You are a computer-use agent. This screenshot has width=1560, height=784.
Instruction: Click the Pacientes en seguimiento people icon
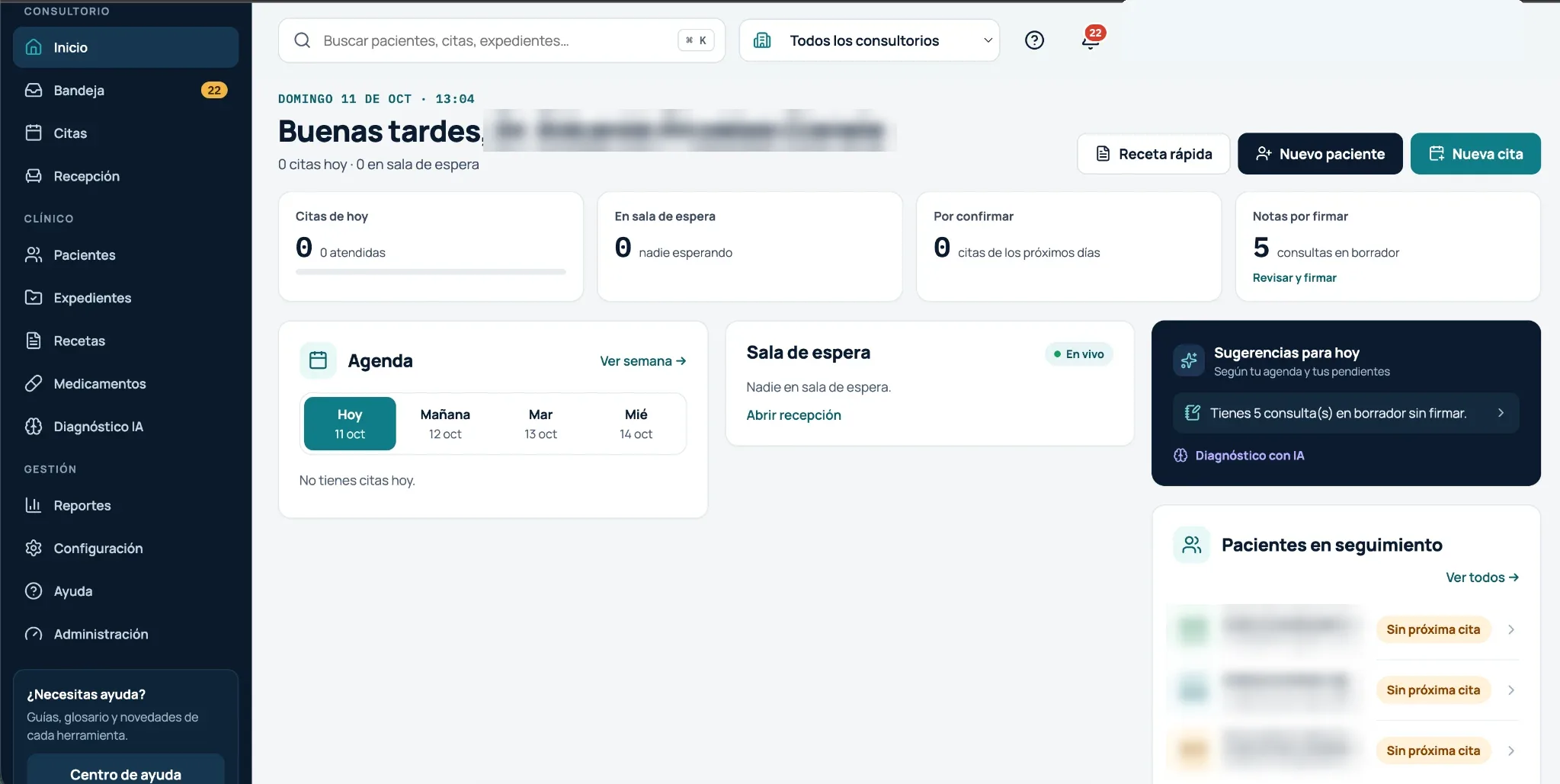tap(1191, 545)
